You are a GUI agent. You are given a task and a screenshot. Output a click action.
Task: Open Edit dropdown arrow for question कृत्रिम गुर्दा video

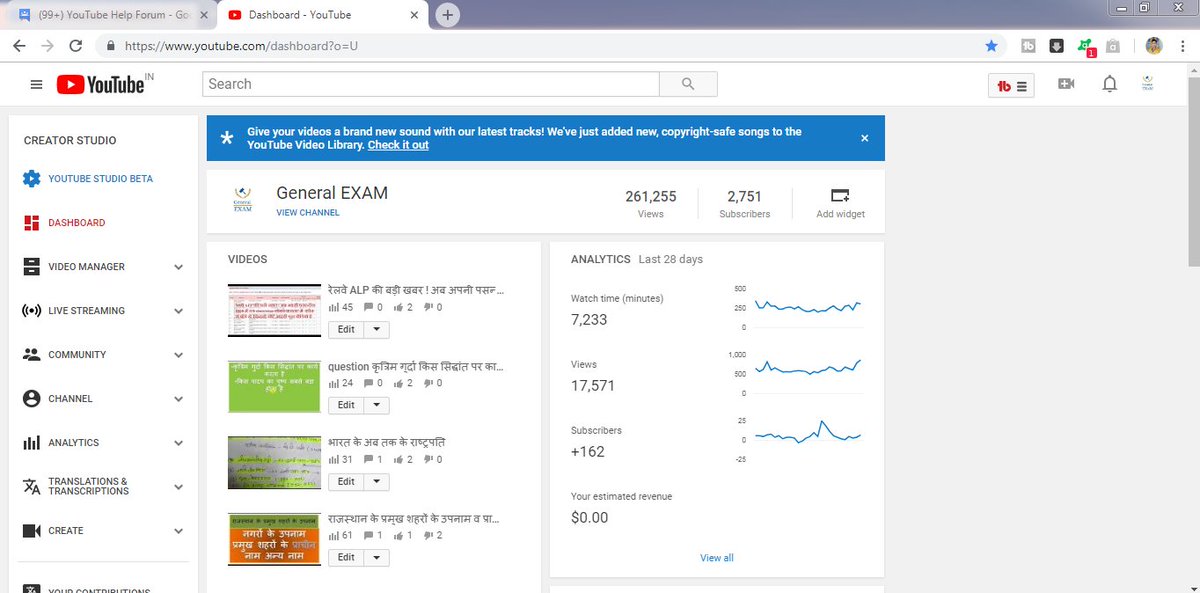pos(376,405)
